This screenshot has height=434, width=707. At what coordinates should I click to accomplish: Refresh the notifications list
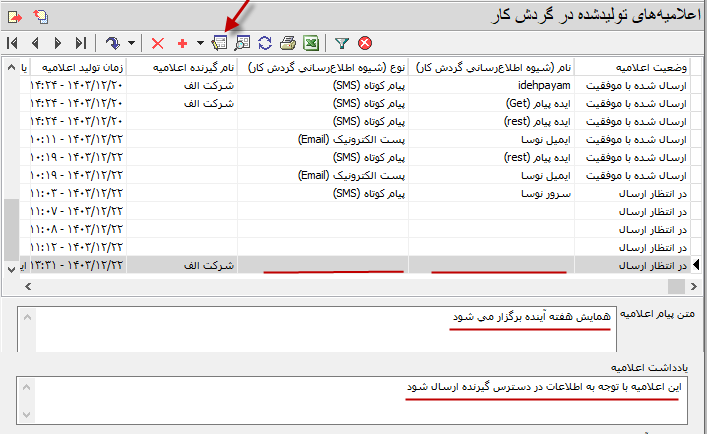(266, 43)
